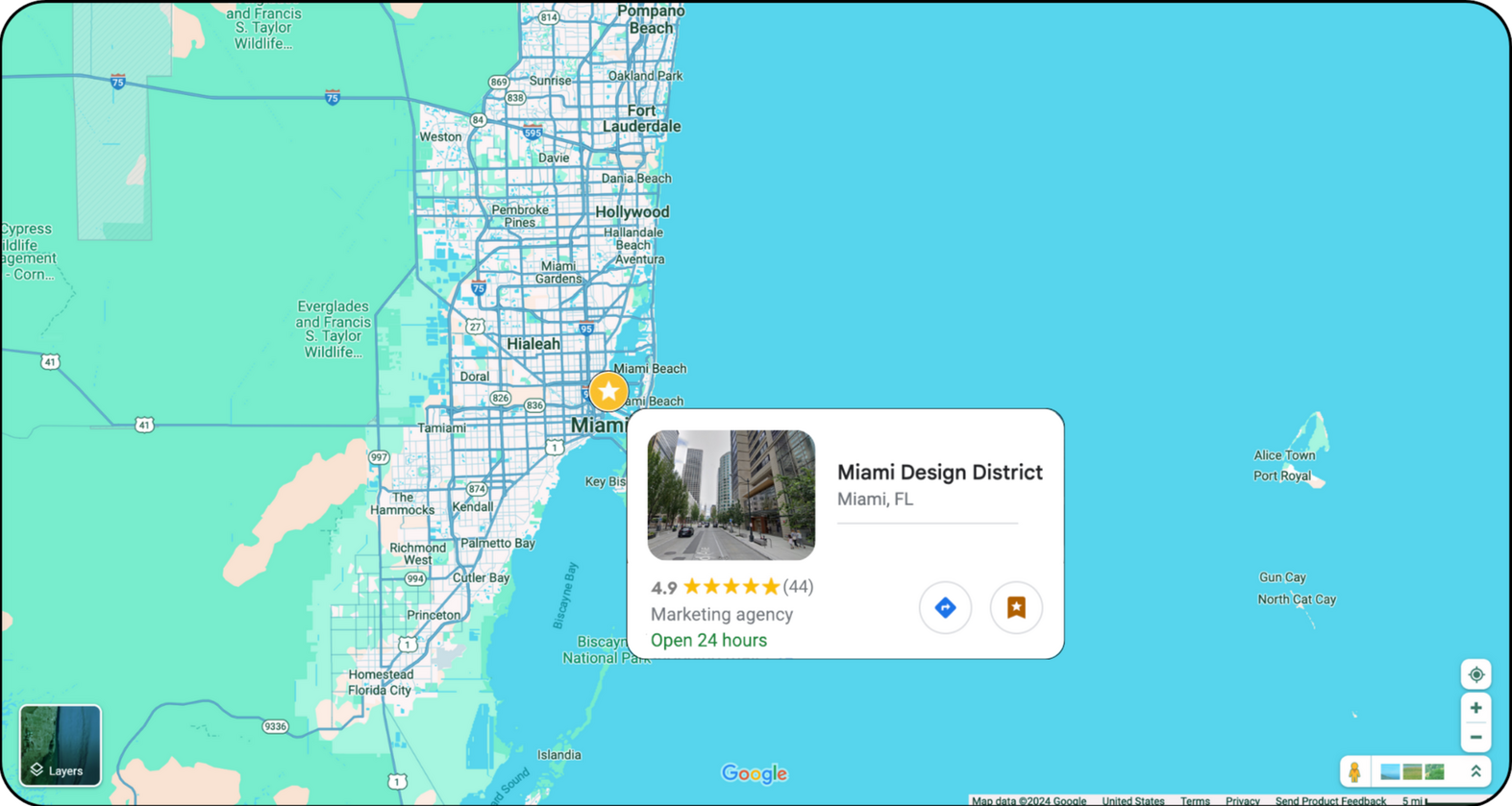1512x806 pixels.
Task: Select the Street View pegman icon
Action: (1354, 771)
